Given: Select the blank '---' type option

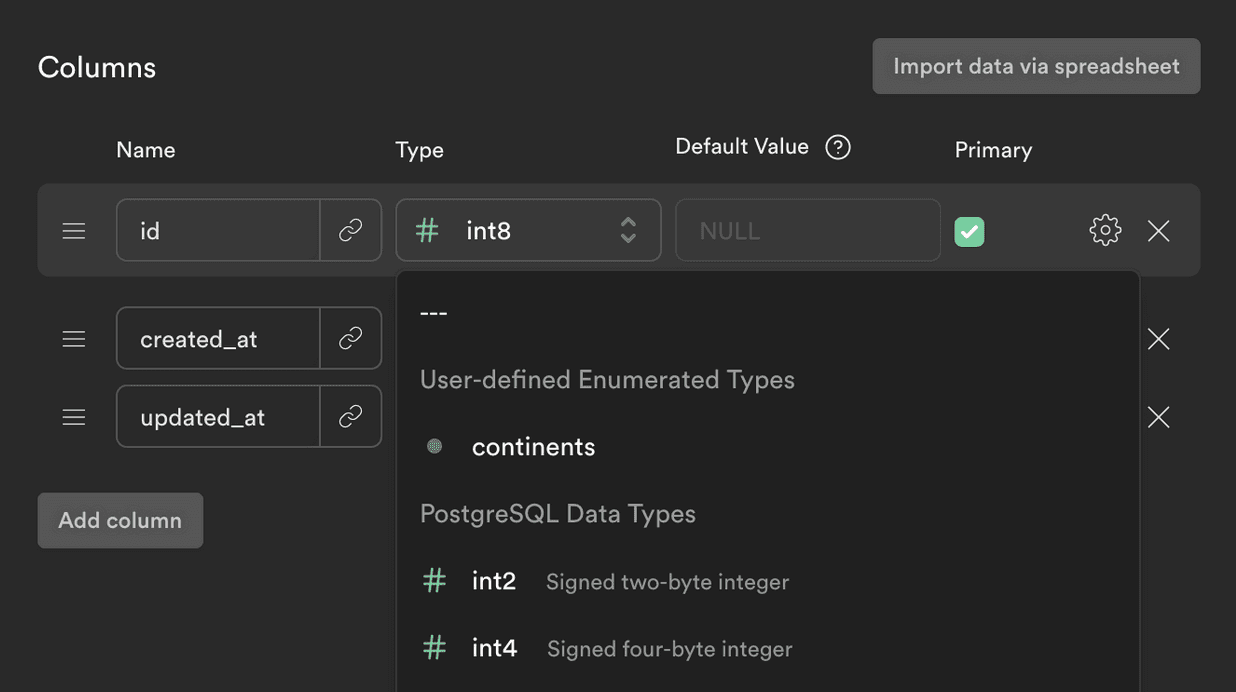Looking at the screenshot, I should point(434,313).
